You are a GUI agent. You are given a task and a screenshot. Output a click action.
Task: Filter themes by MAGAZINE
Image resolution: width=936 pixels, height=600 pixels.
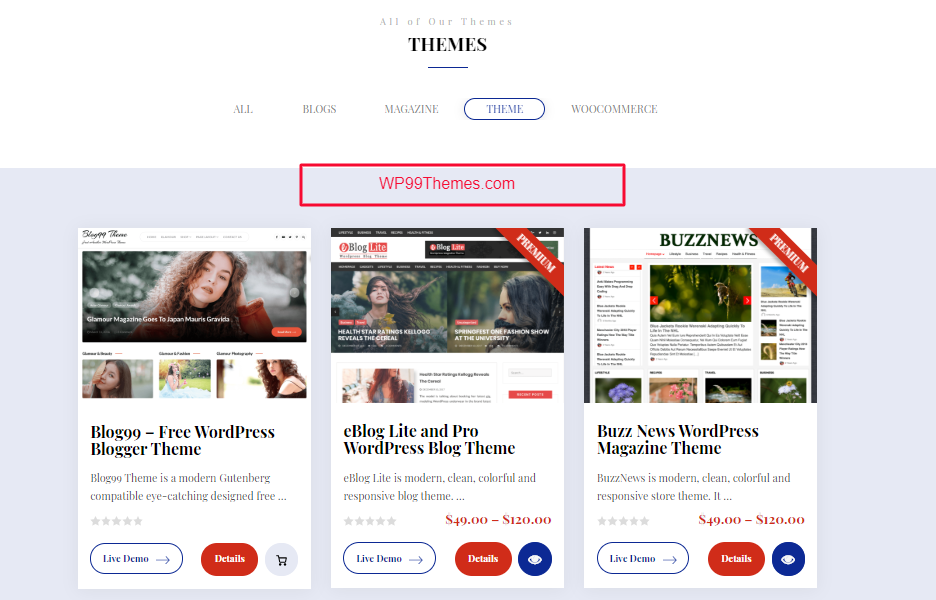coord(411,109)
